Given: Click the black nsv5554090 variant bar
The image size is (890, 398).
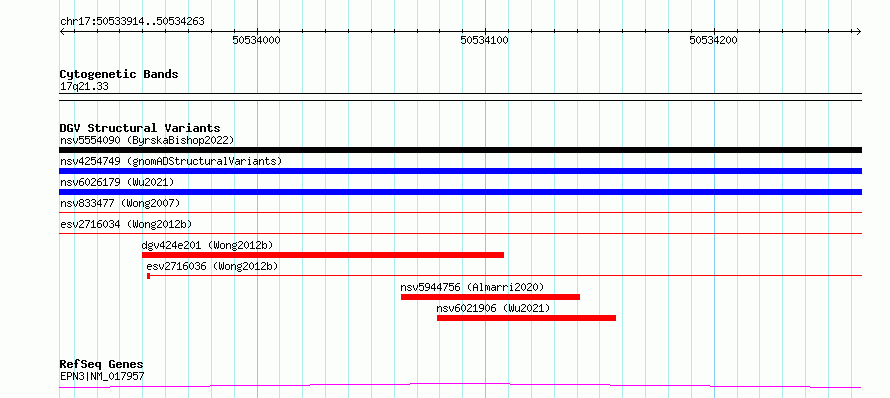Looking at the screenshot, I should point(460,150).
